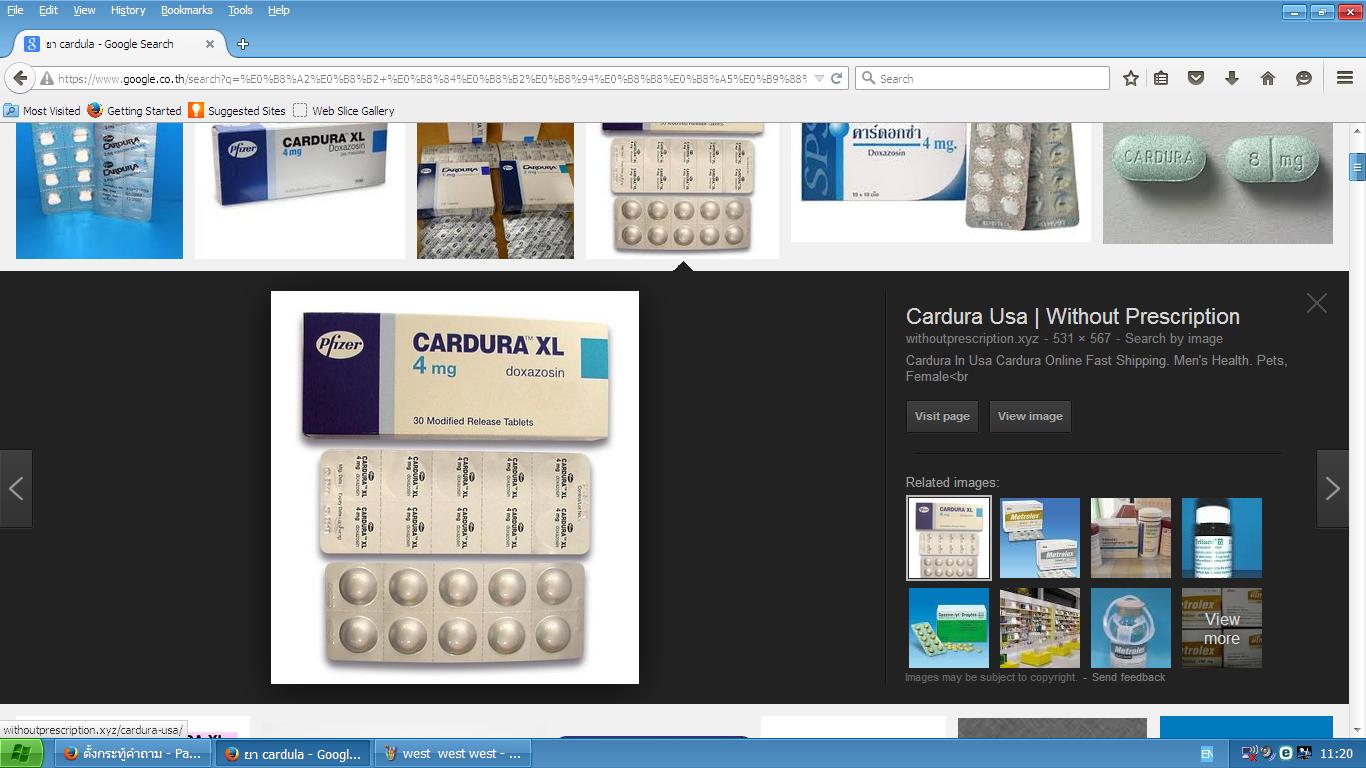Image resolution: width=1366 pixels, height=768 pixels.
Task: Open the Windows Start menu
Action: tap(21, 754)
